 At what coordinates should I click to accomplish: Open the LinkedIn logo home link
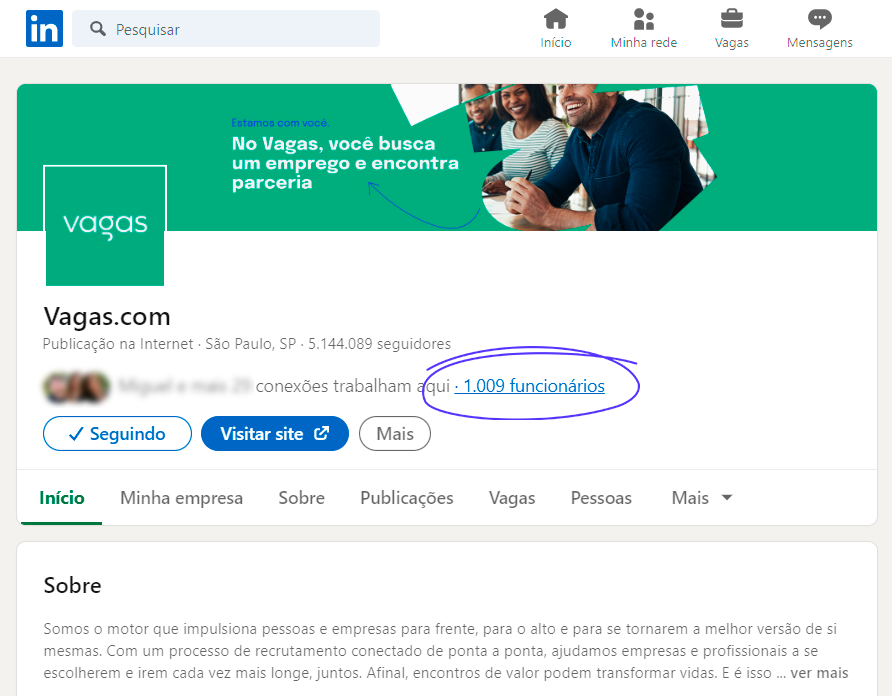(x=44, y=28)
